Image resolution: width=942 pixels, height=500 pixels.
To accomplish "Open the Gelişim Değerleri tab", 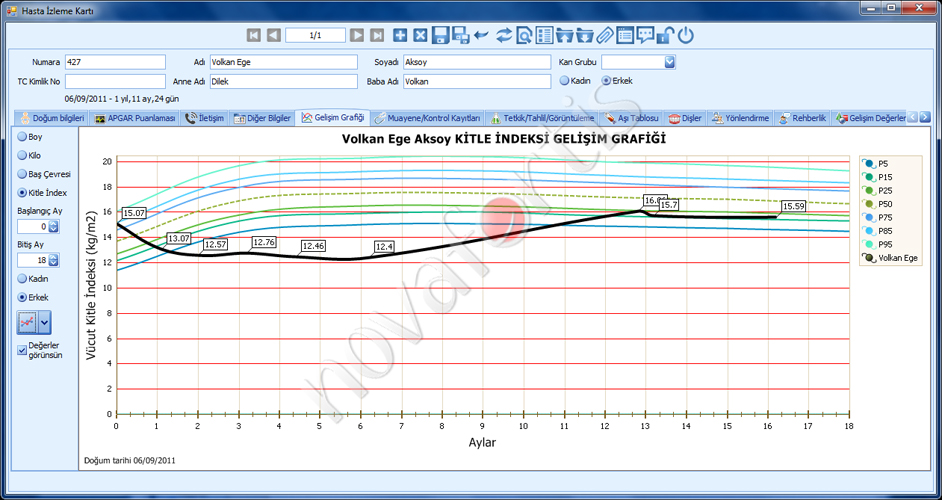I will point(870,118).
